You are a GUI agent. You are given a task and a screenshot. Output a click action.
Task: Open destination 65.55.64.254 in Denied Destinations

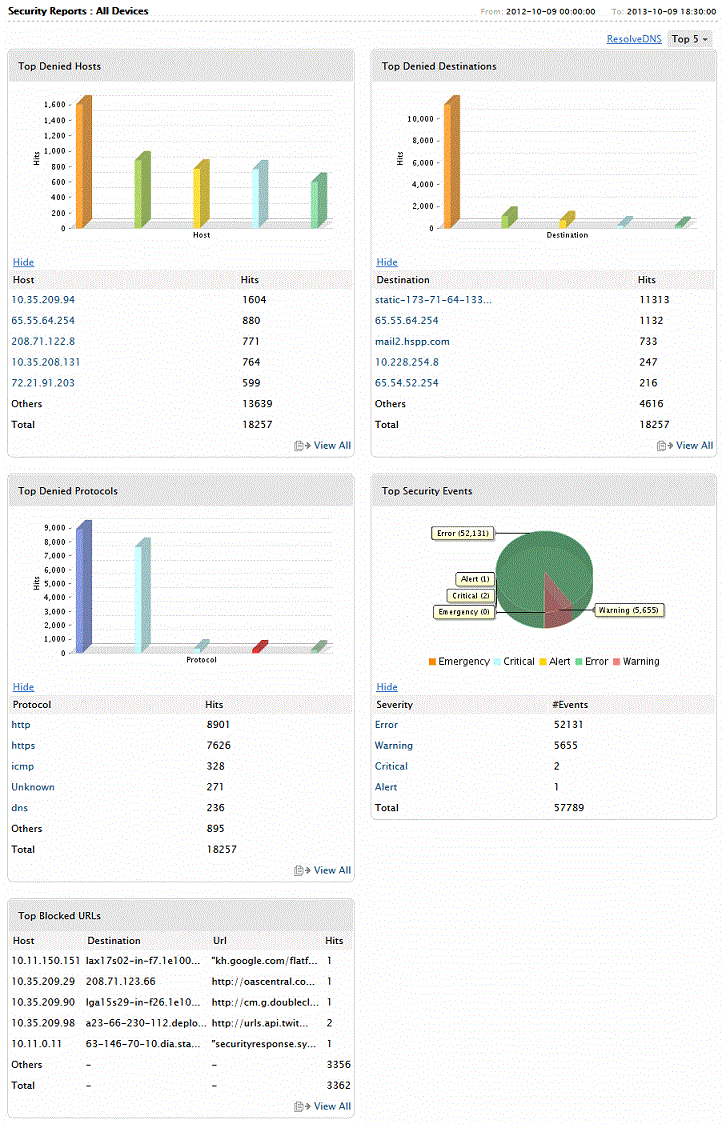pos(406,320)
